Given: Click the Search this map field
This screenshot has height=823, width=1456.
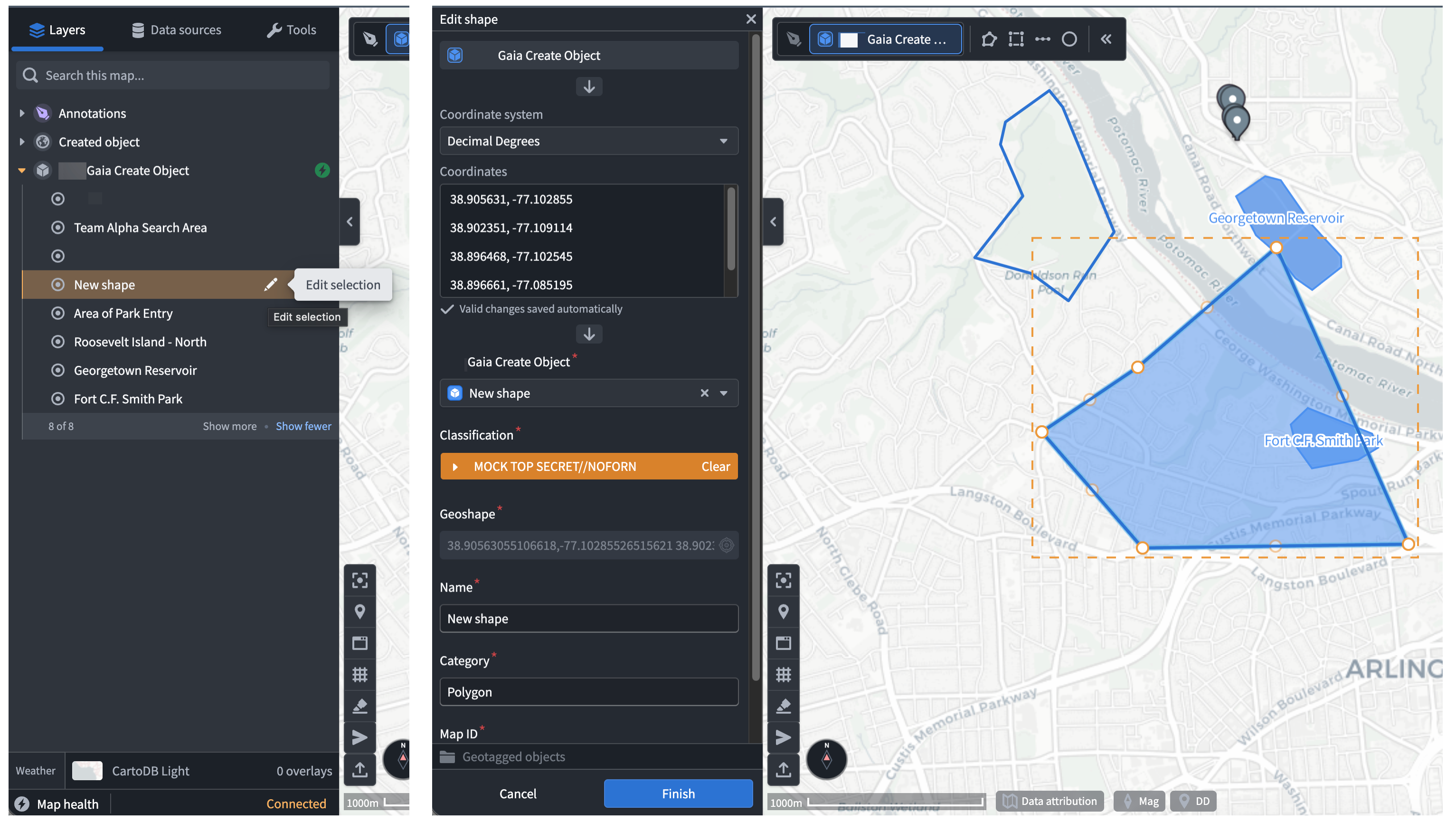Looking at the screenshot, I should coord(173,75).
